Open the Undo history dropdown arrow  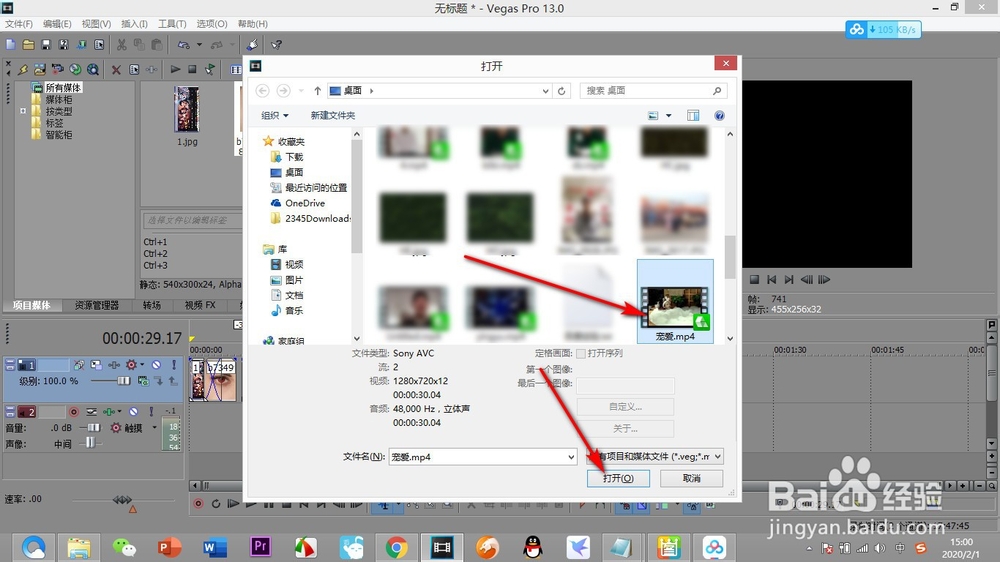(199, 45)
